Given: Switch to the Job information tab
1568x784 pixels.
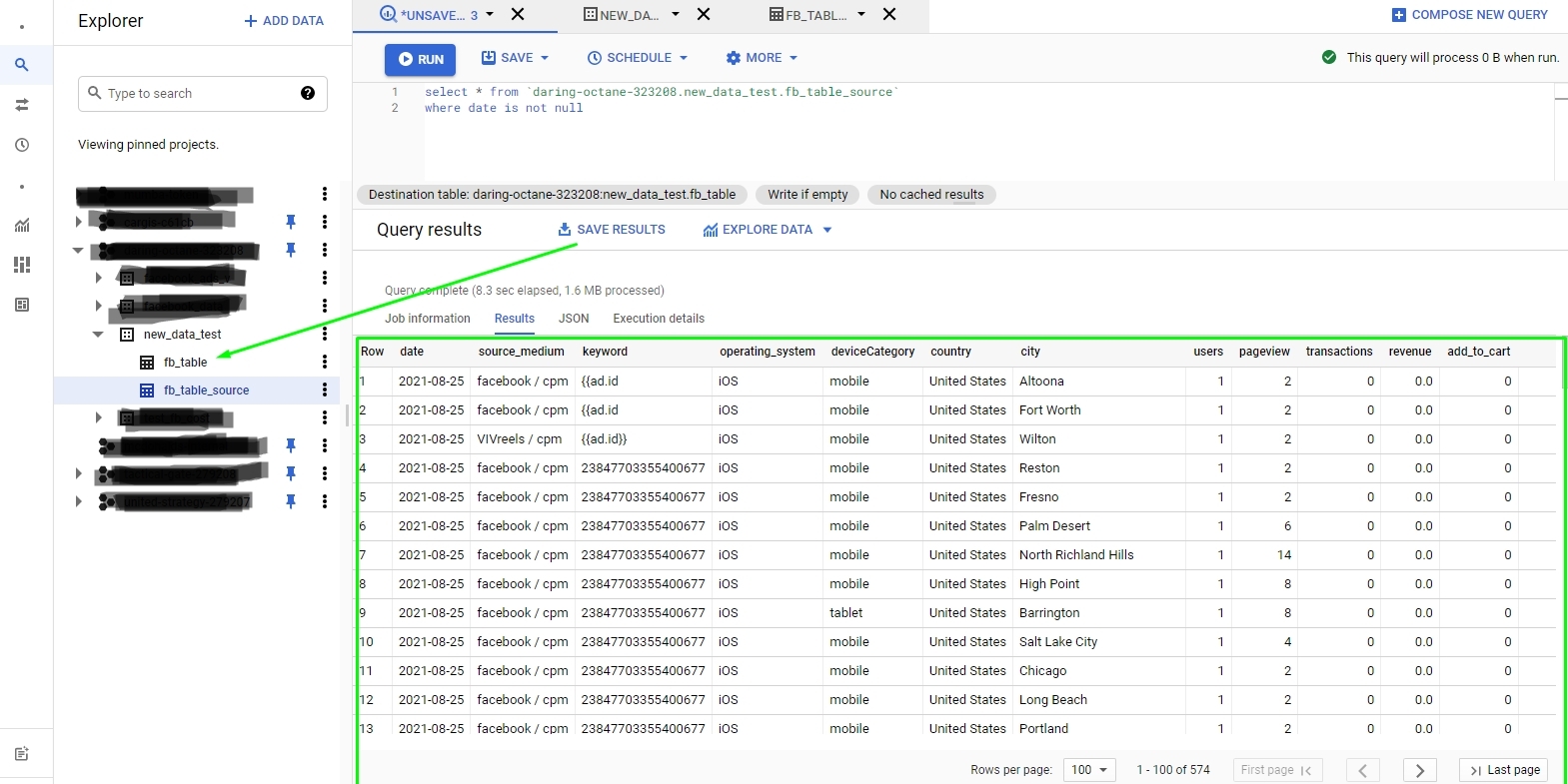Looking at the screenshot, I should 428,319.
